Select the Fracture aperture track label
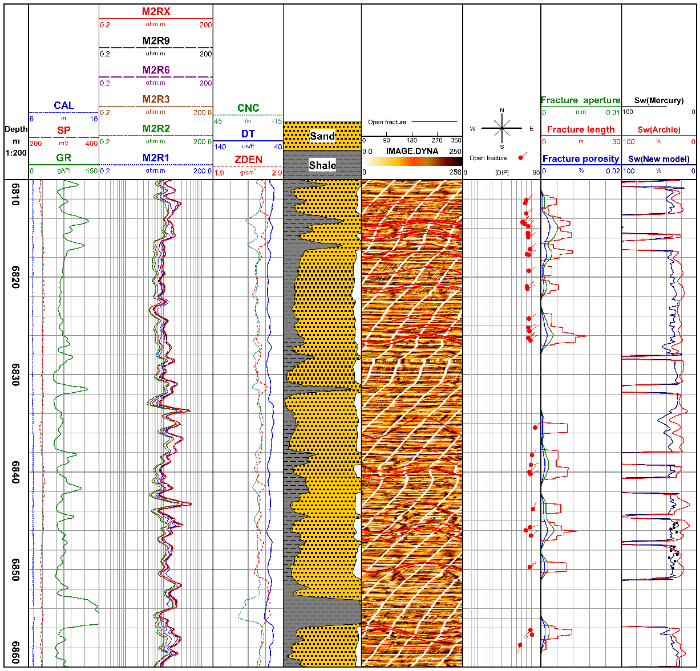 (579, 101)
